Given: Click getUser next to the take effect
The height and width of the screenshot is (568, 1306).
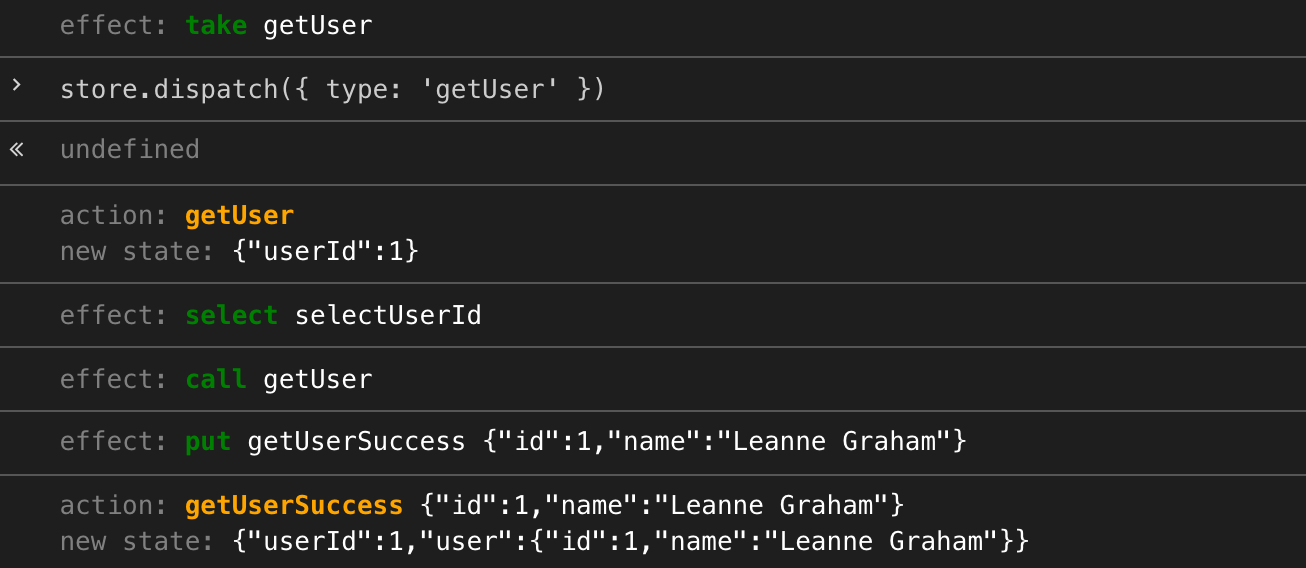Looking at the screenshot, I should (x=317, y=25).
